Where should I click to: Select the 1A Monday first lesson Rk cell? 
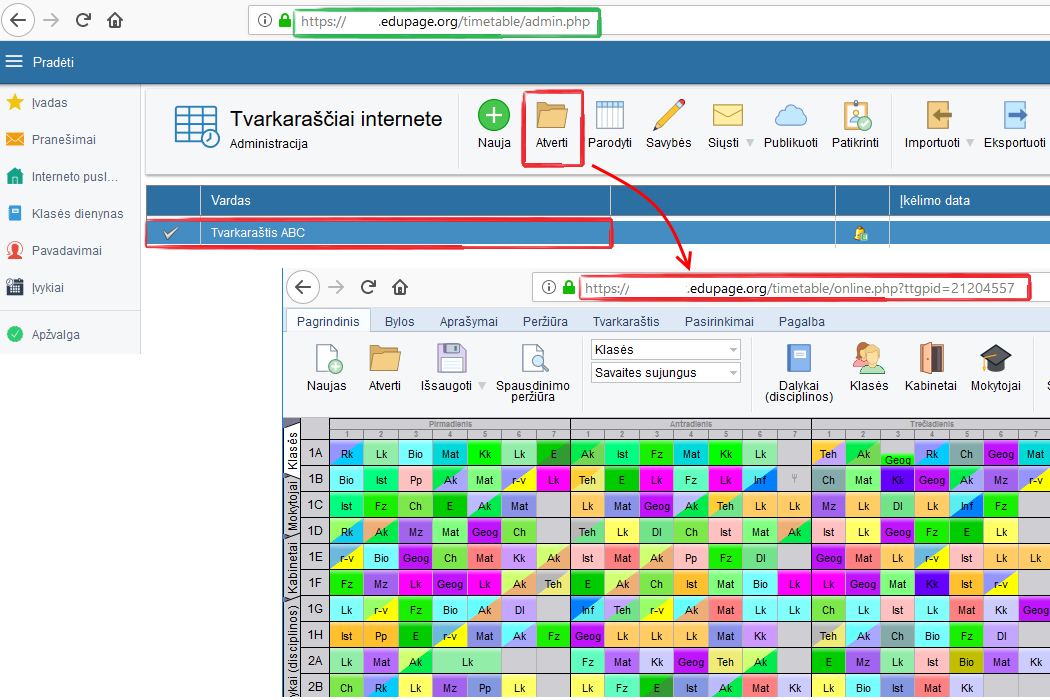click(346, 454)
